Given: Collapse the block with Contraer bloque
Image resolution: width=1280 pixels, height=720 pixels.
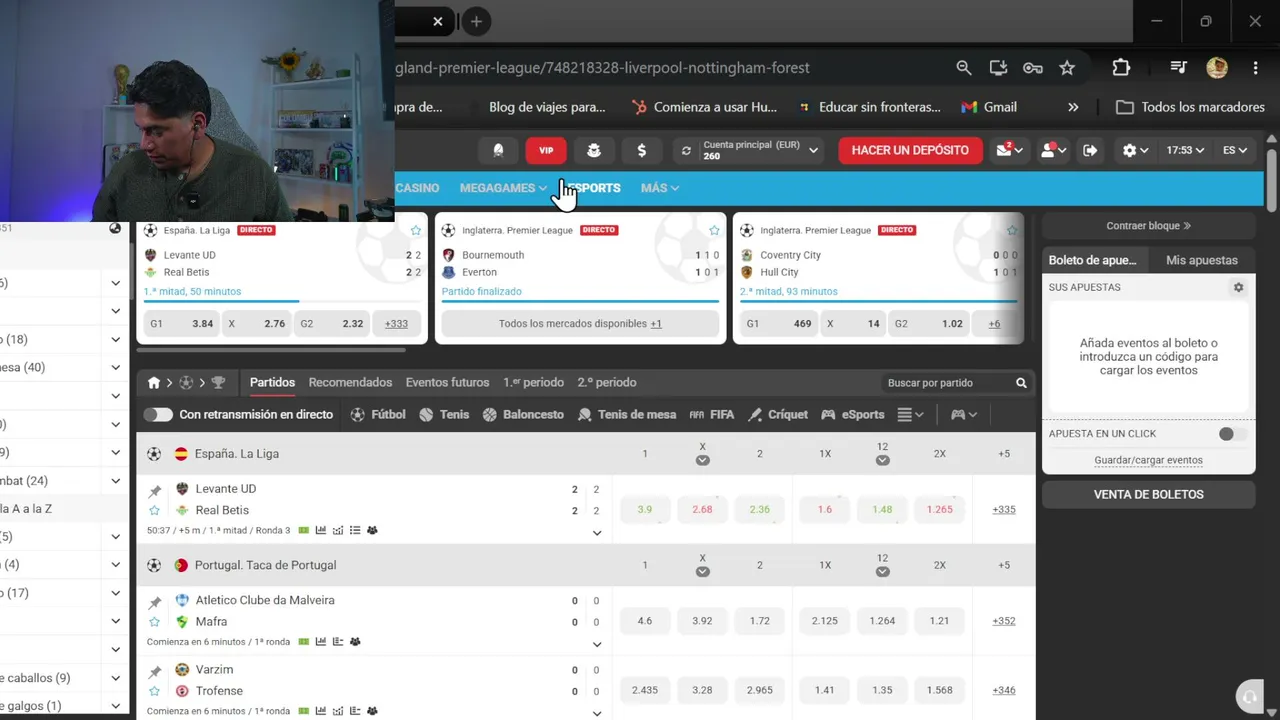Looking at the screenshot, I should click(x=1148, y=226).
